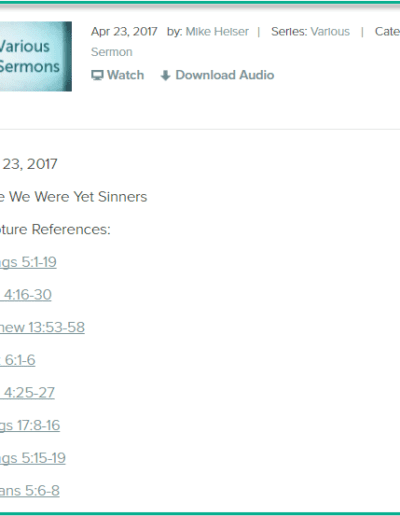
Task: Open scripture reference 4:25-27
Action: [x=27, y=393]
